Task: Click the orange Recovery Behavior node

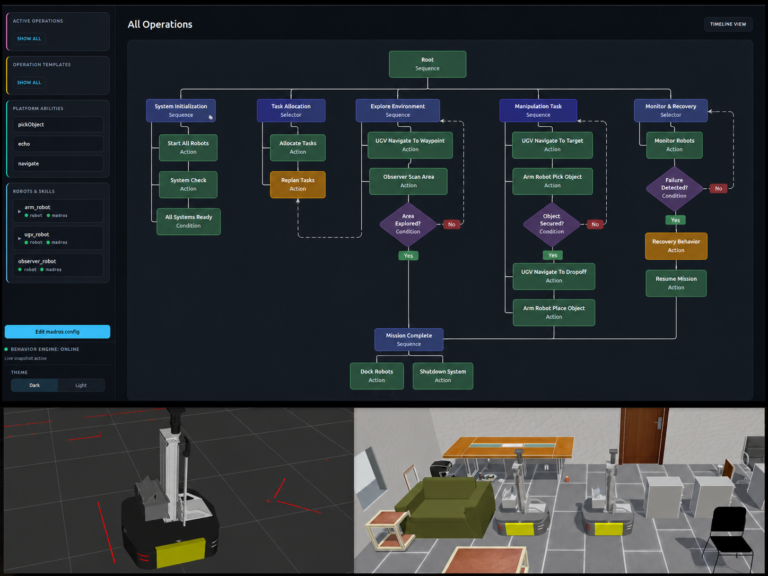Action: [676, 246]
